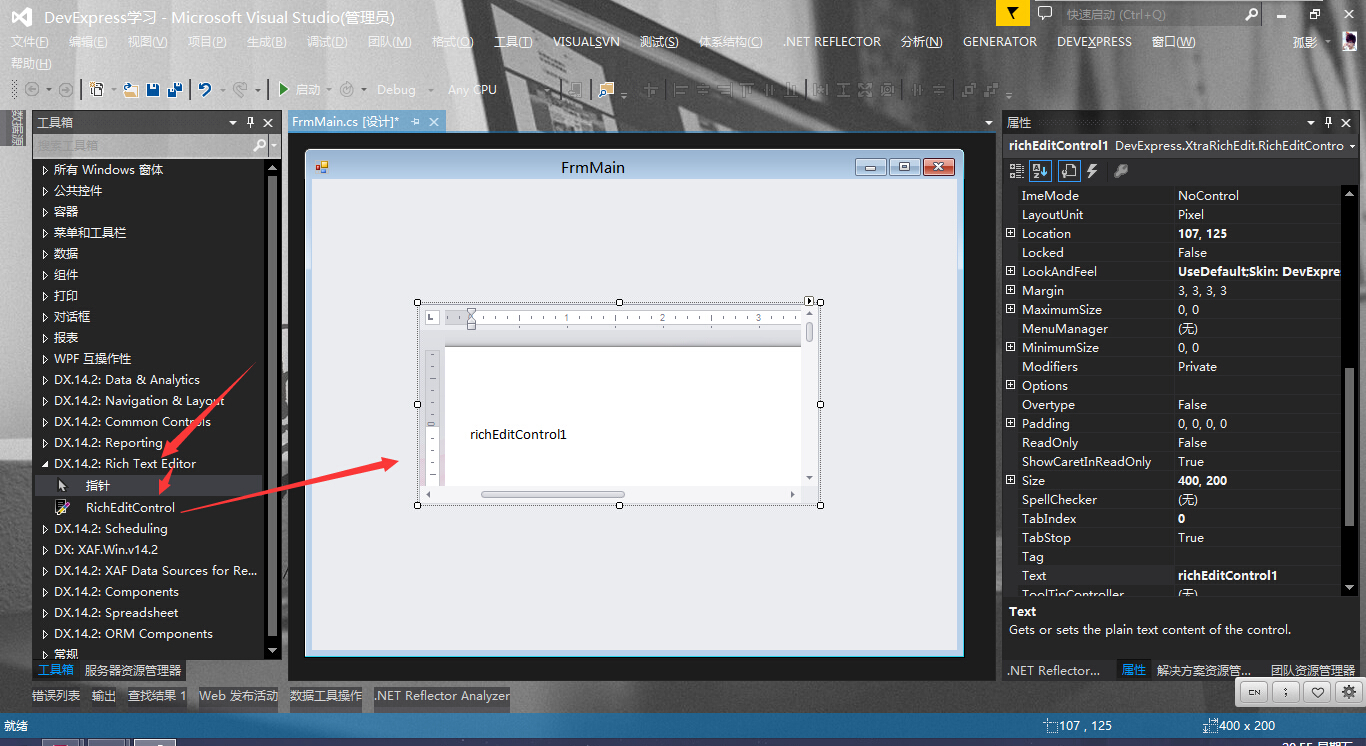The height and width of the screenshot is (746, 1366).
Task: Collapse DX.14.2: Rich Text Editor group
Action: 45,464
